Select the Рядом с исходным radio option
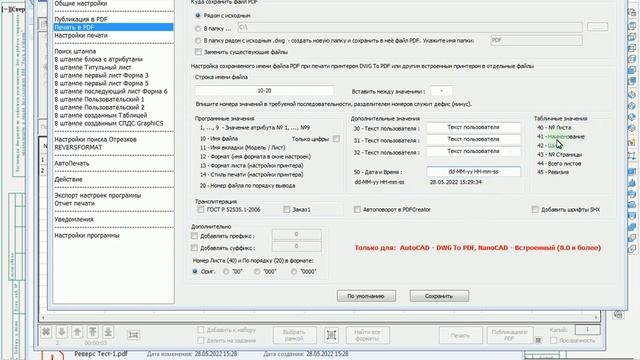 pyautogui.click(x=198, y=16)
